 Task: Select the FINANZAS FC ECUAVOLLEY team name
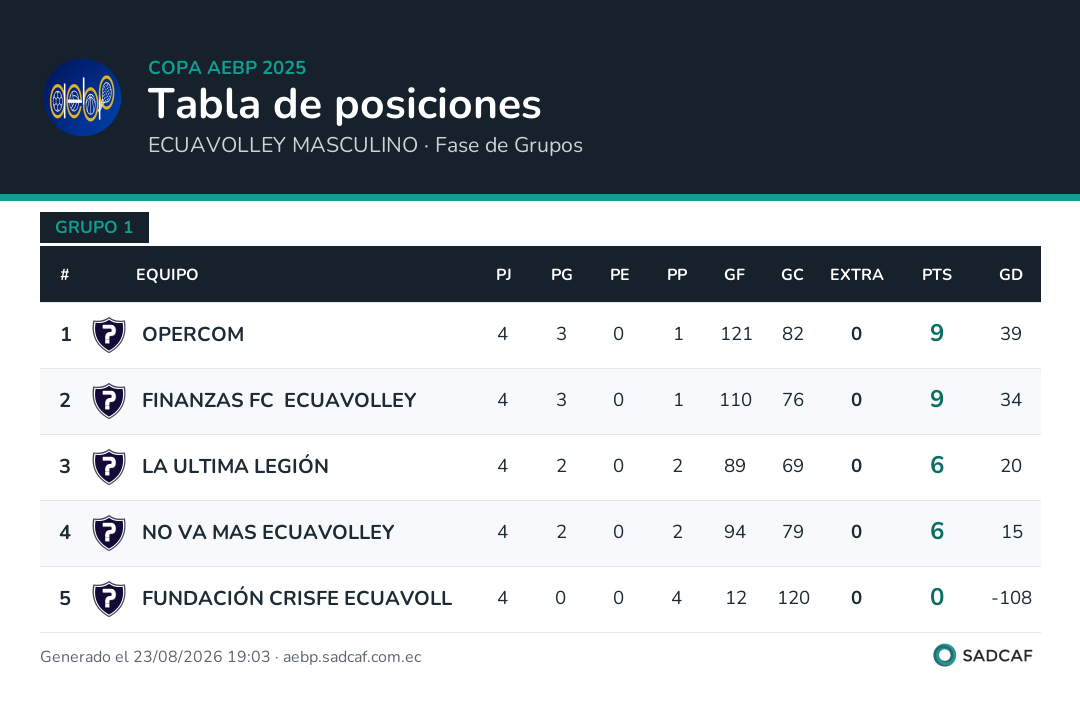pyautogui.click(x=279, y=400)
